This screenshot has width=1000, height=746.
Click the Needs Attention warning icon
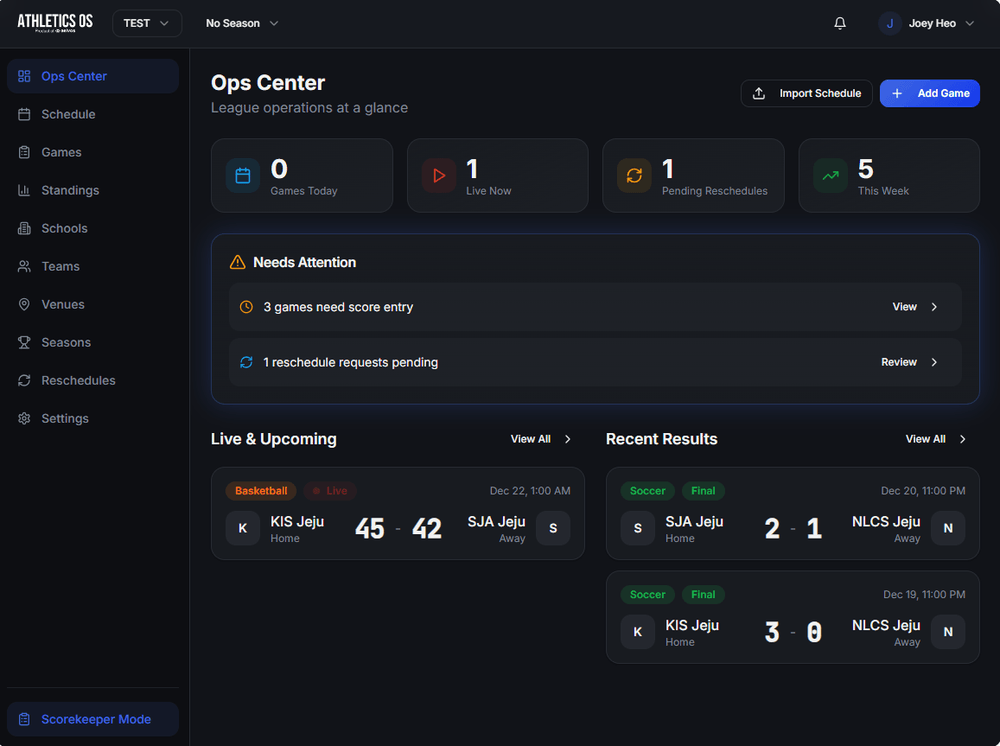(237, 262)
